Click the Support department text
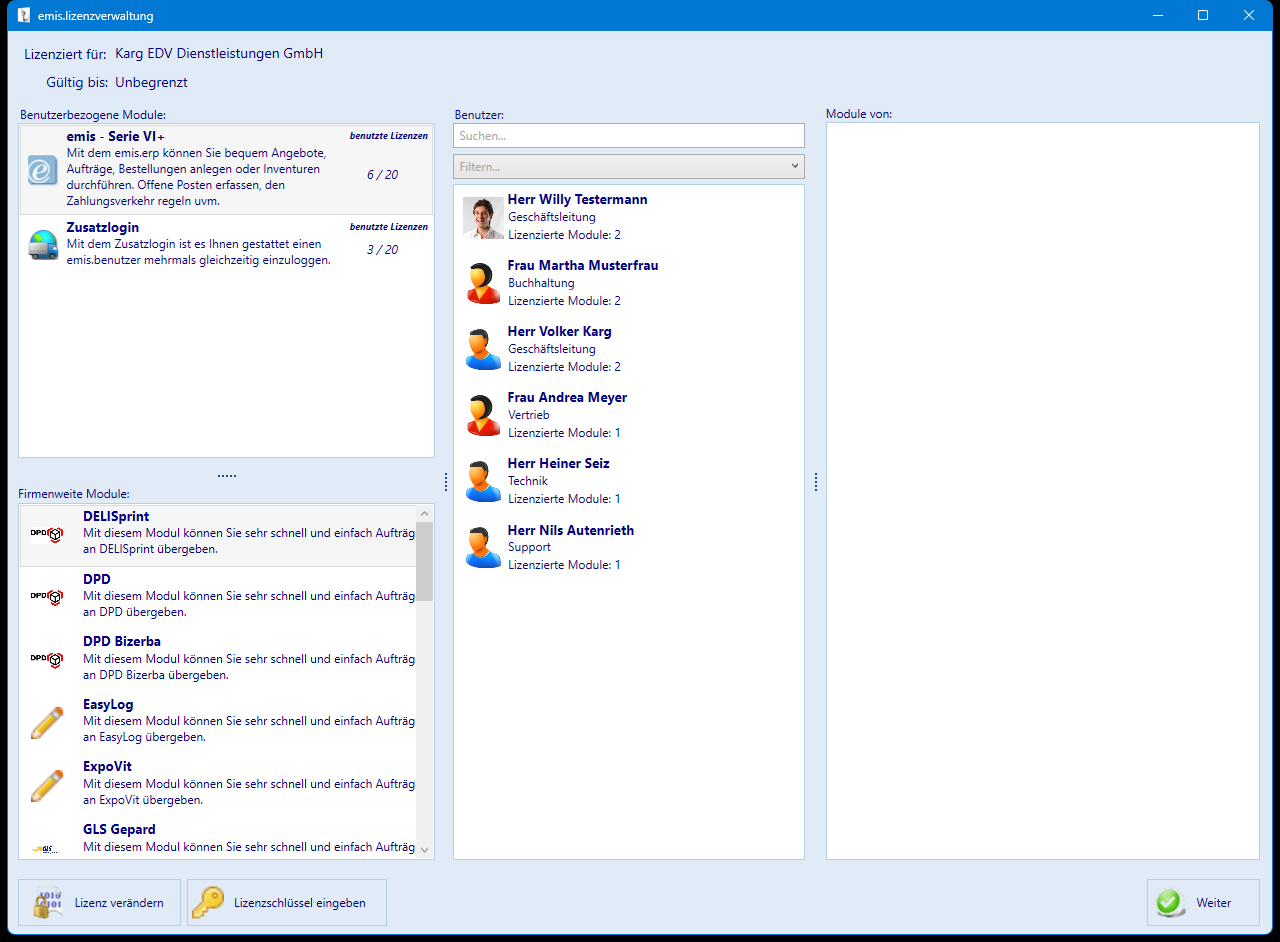Image resolution: width=1280 pixels, height=942 pixels. coord(529,548)
